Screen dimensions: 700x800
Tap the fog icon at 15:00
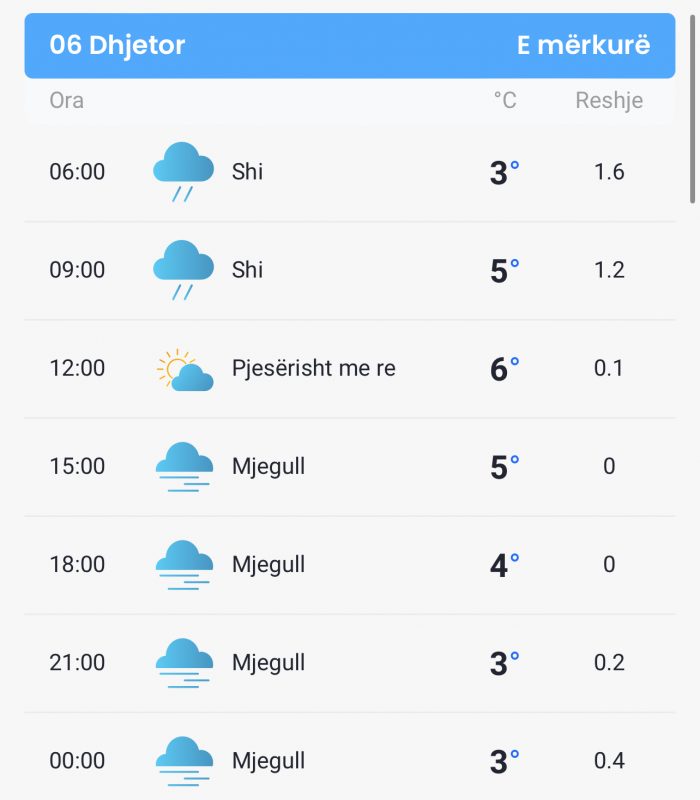pos(184,467)
